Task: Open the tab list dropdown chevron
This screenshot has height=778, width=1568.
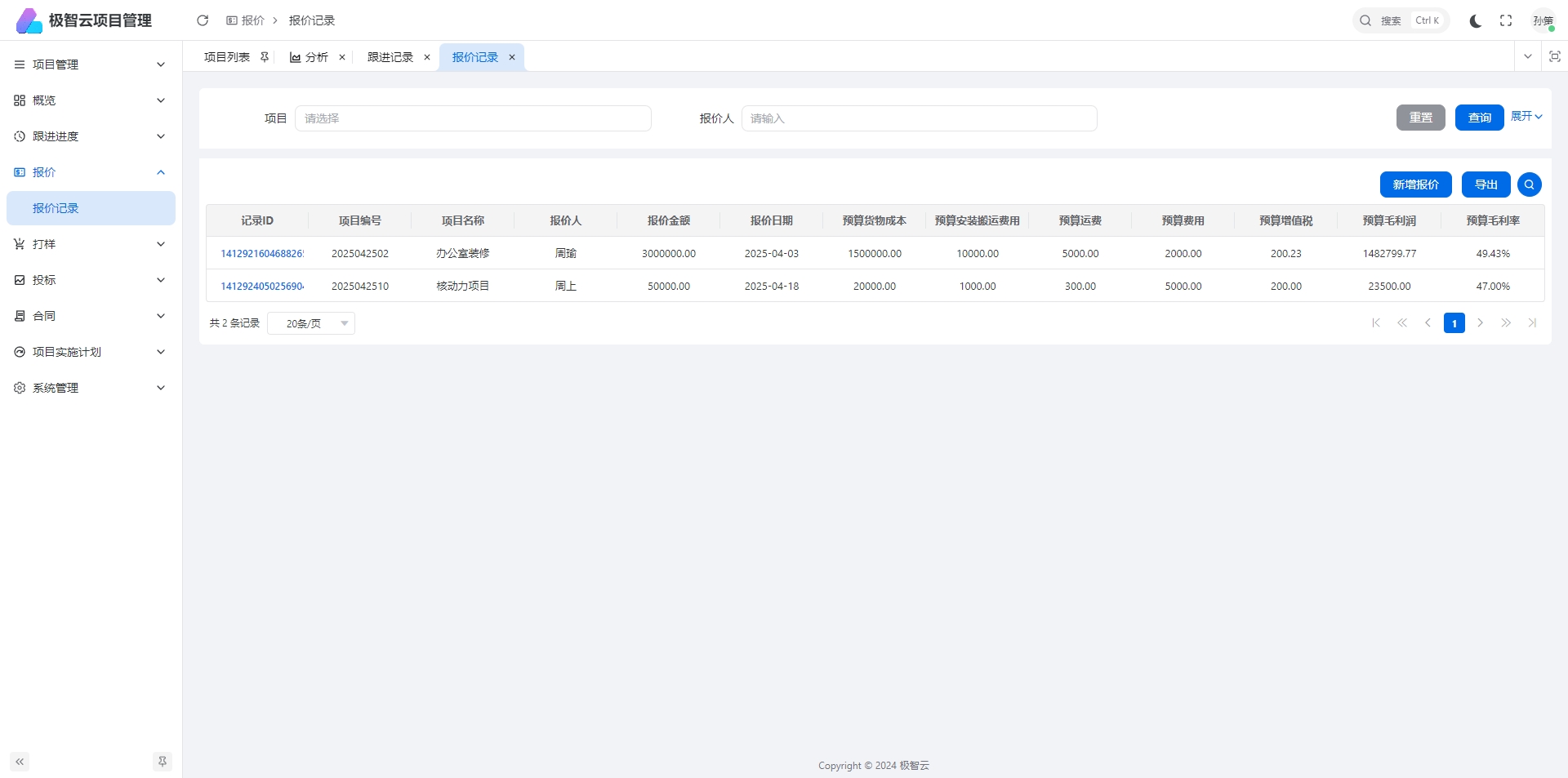Action: pos(1527,56)
